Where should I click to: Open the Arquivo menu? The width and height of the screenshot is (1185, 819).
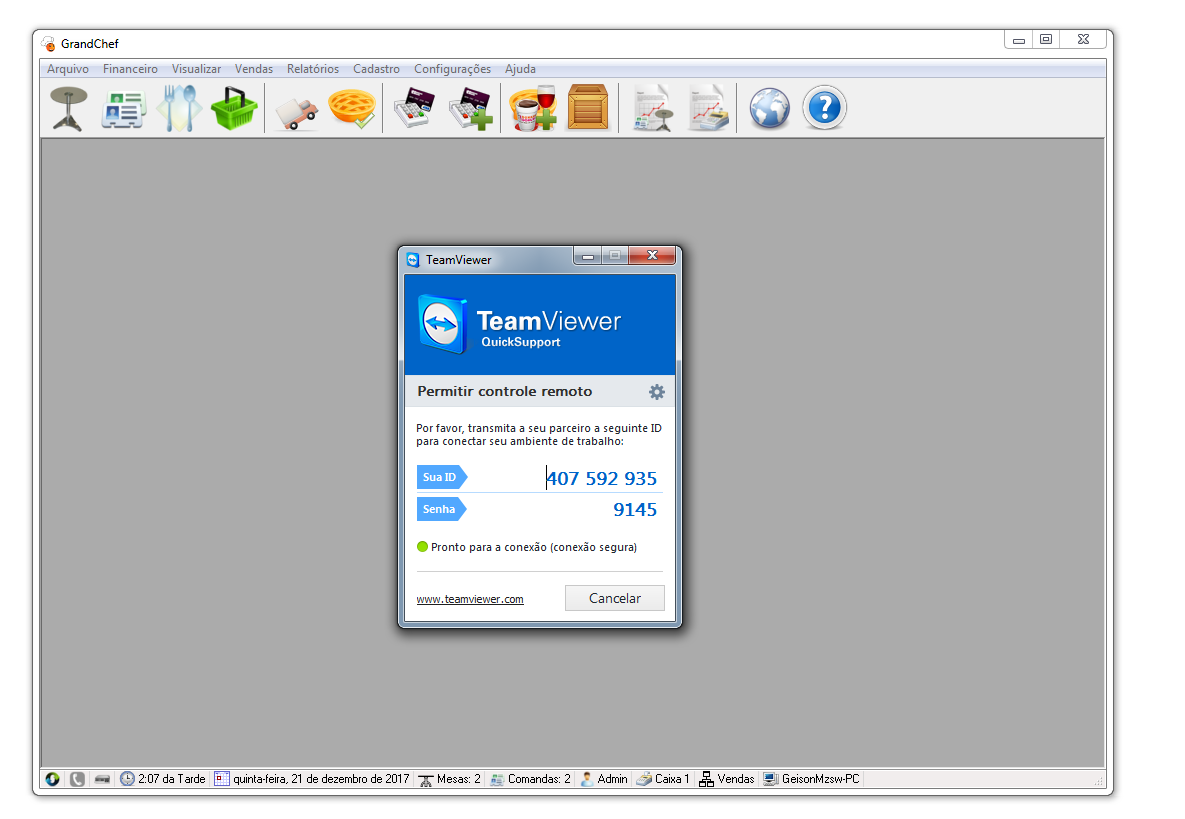(68, 69)
